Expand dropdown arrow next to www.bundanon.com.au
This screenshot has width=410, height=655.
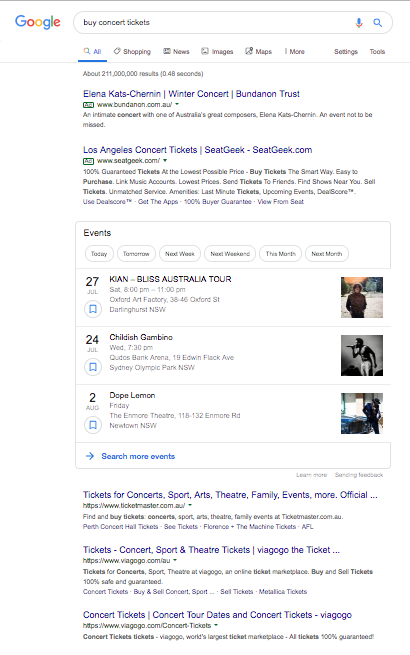(177, 104)
